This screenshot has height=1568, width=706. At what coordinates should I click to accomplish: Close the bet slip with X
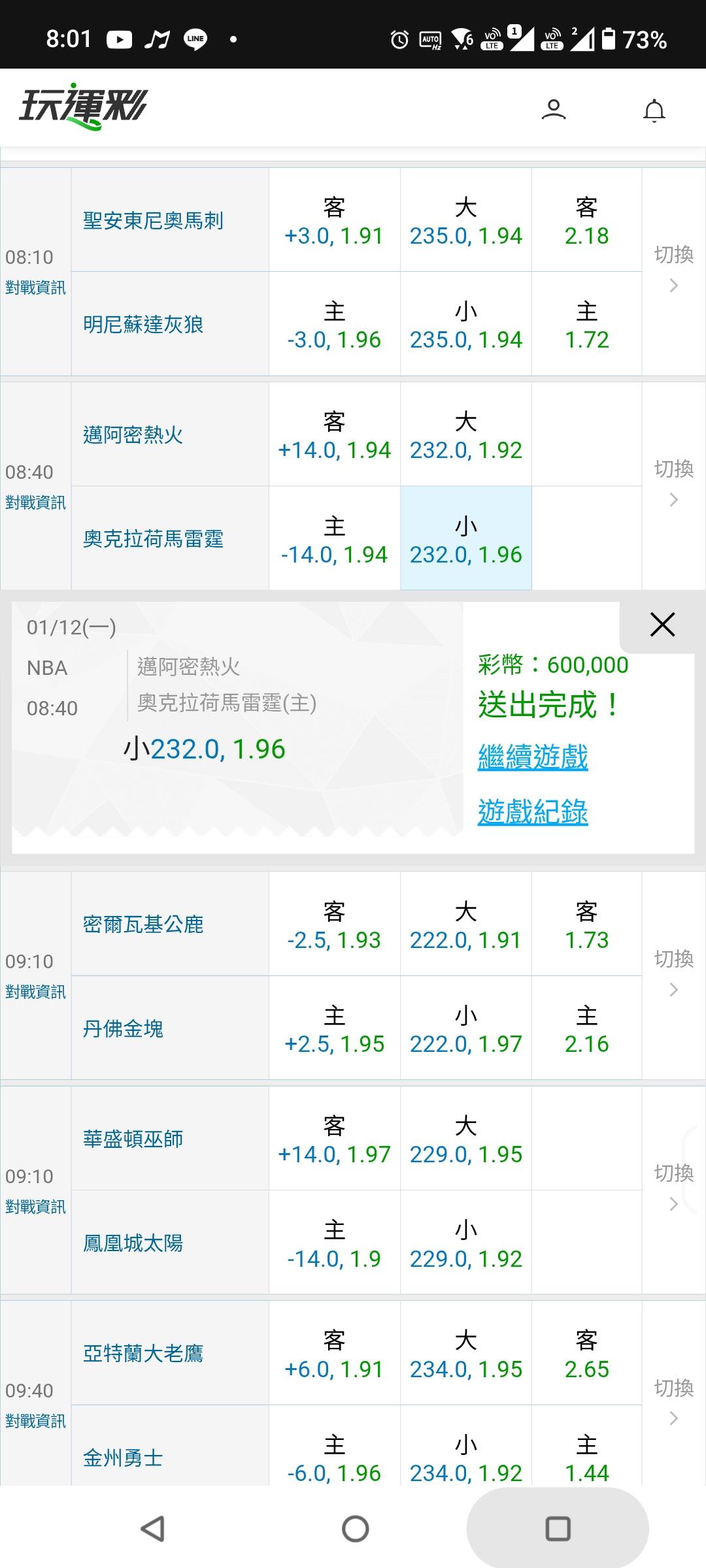[662, 625]
